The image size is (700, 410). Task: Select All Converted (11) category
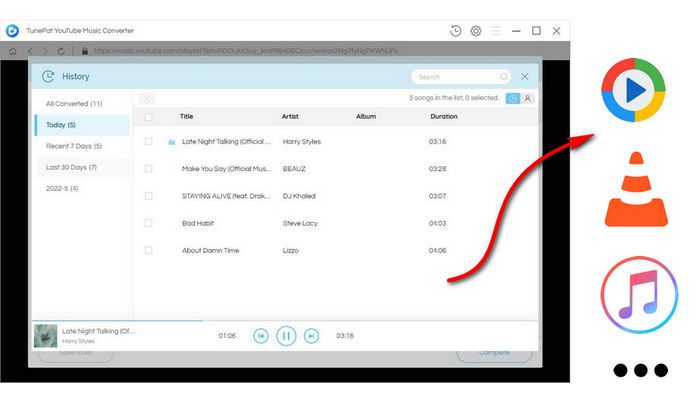tap(83, 104)
